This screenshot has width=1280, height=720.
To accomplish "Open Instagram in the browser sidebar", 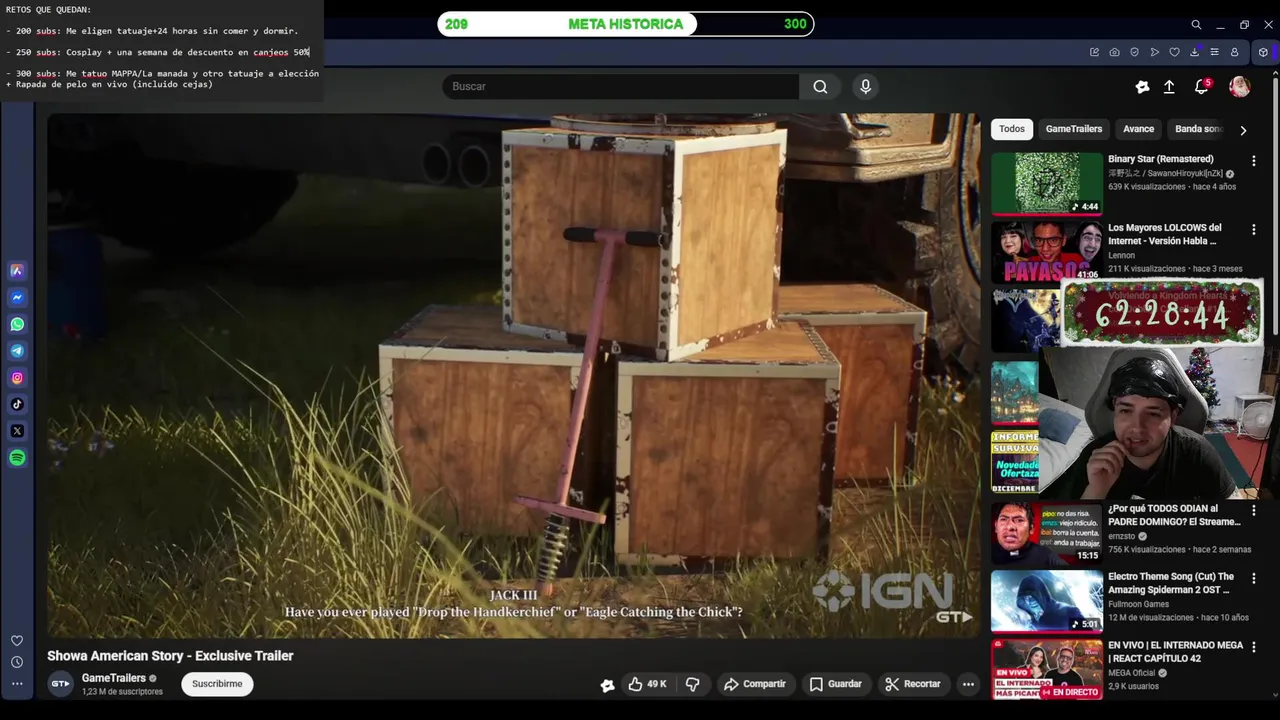I will pos(17,378).
